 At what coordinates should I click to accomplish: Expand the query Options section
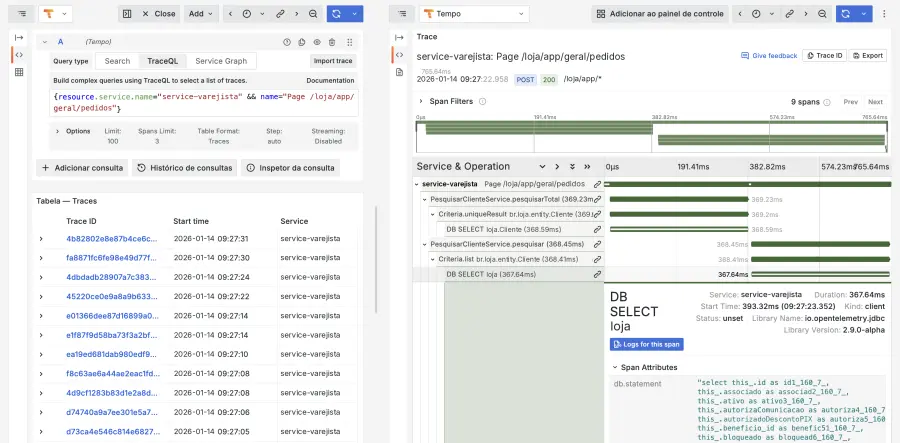click(57, 131)
